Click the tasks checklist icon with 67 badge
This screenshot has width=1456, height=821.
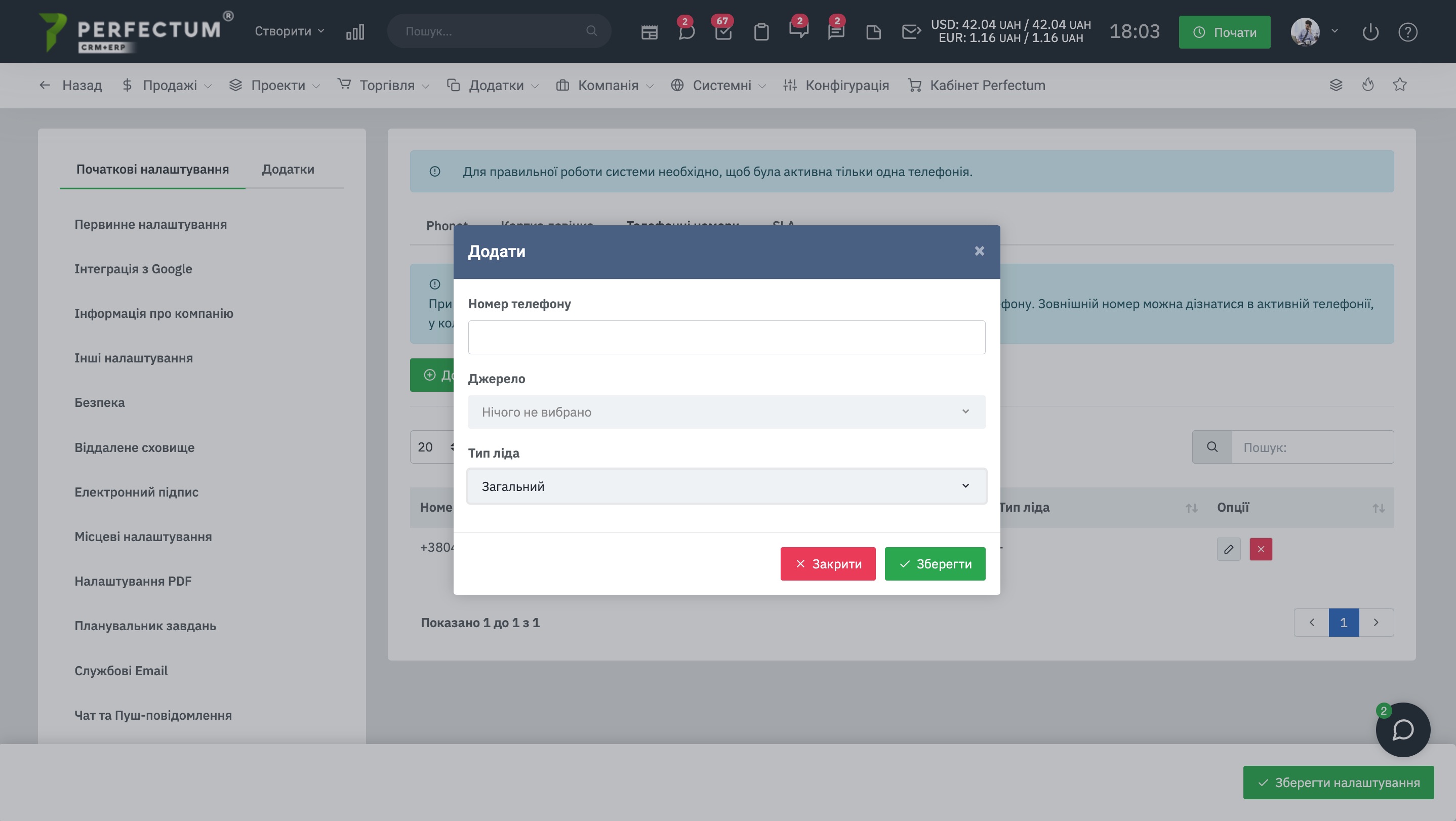pos(723,32)
